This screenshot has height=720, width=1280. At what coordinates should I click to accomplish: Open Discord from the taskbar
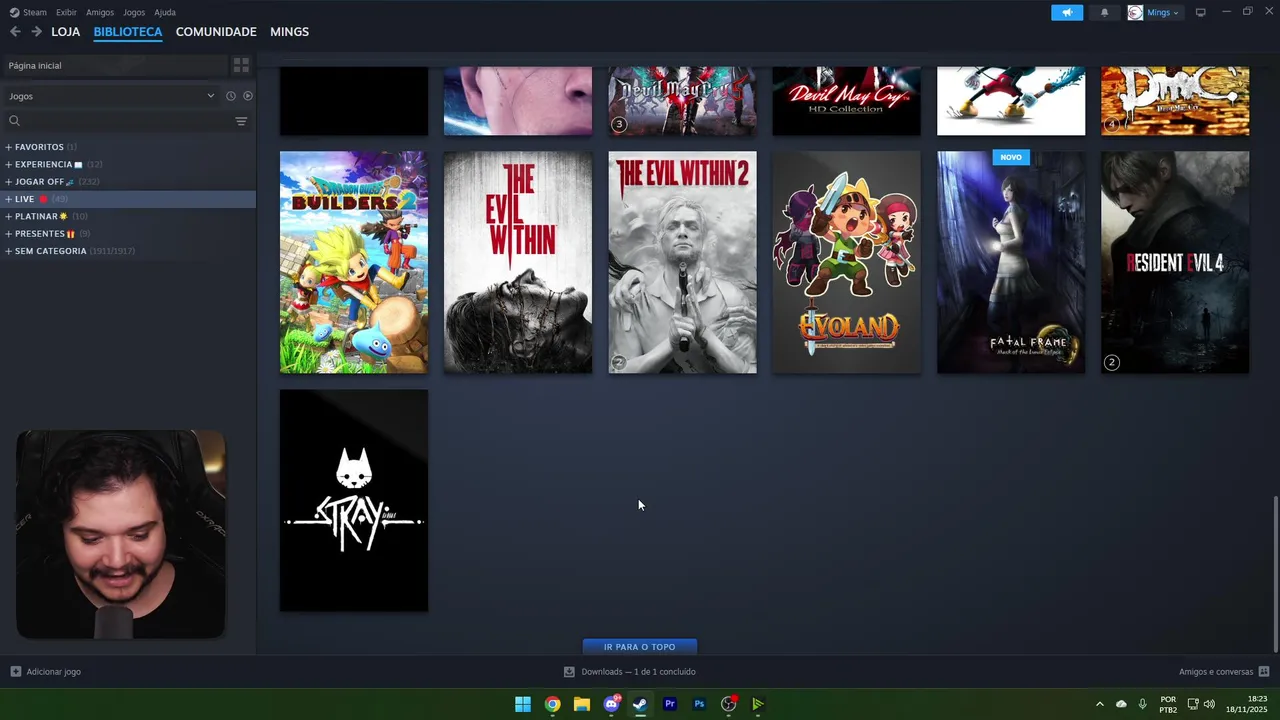[x=611, y=704]
